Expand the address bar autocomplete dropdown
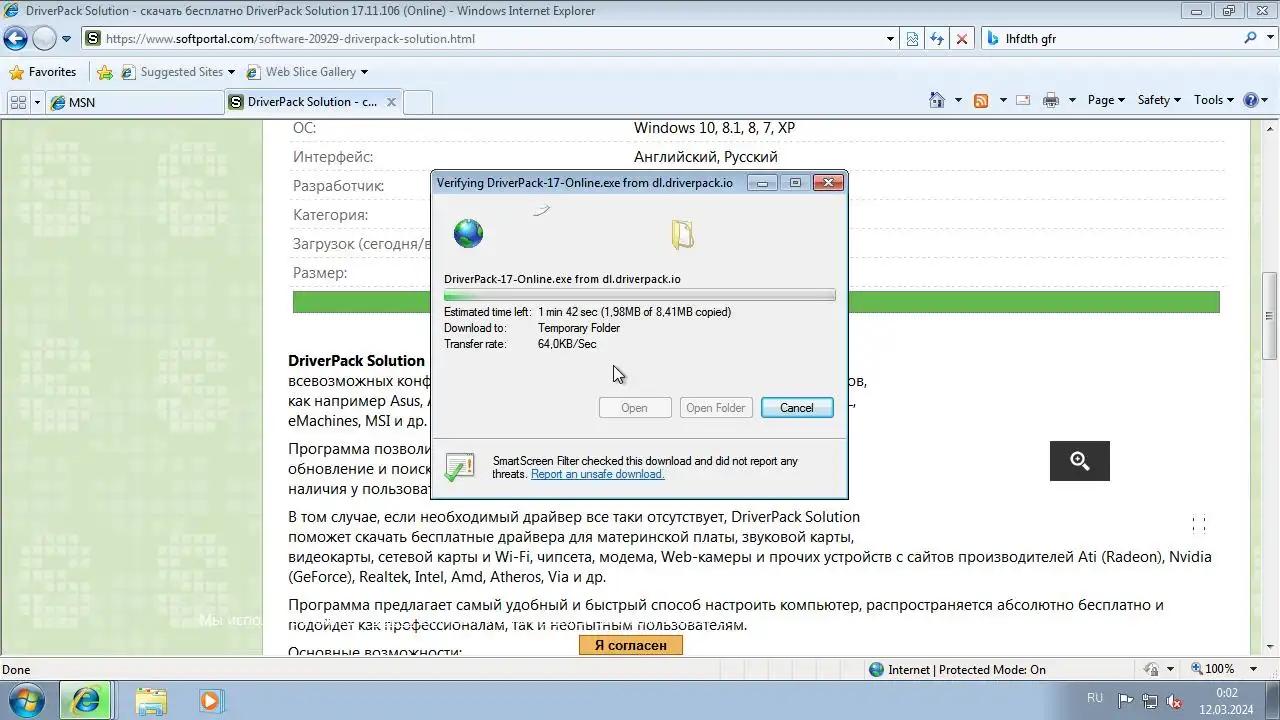The height and width of the screenshot is (720, 1280). click(890, 39)
